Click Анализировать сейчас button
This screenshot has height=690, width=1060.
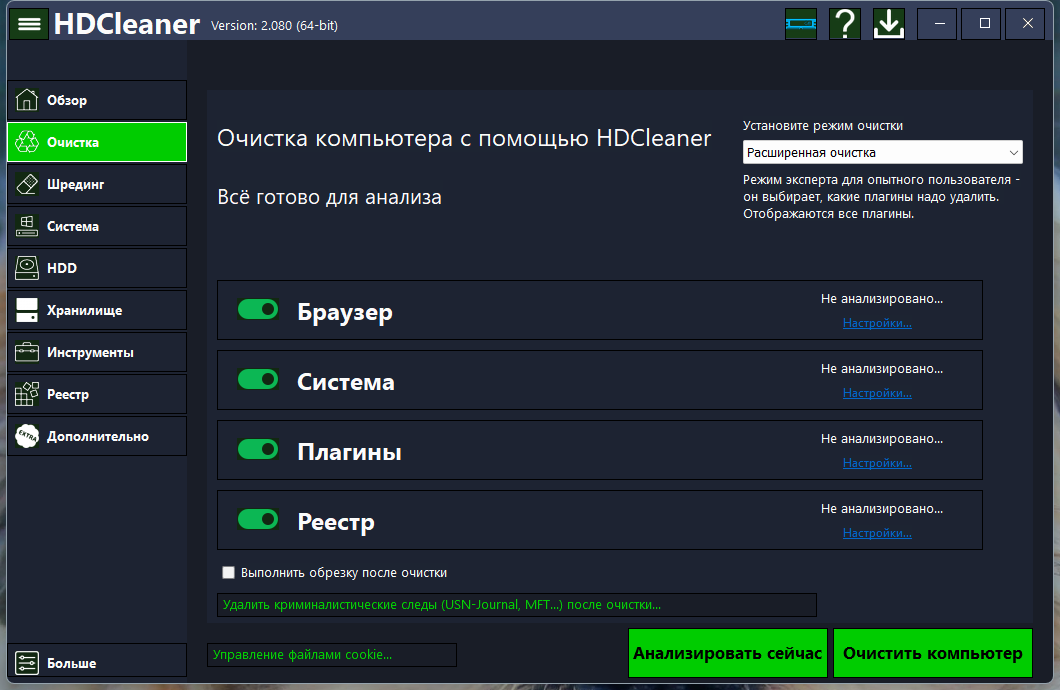727,653
